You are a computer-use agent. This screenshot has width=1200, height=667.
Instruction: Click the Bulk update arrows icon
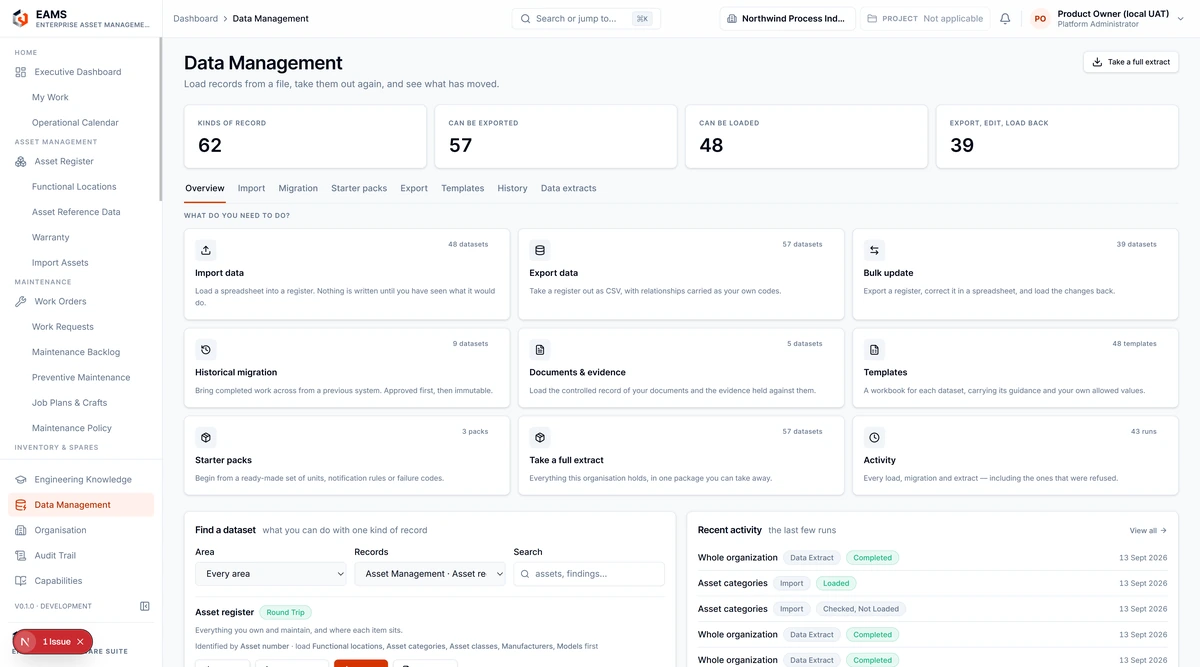pos(874,250)
